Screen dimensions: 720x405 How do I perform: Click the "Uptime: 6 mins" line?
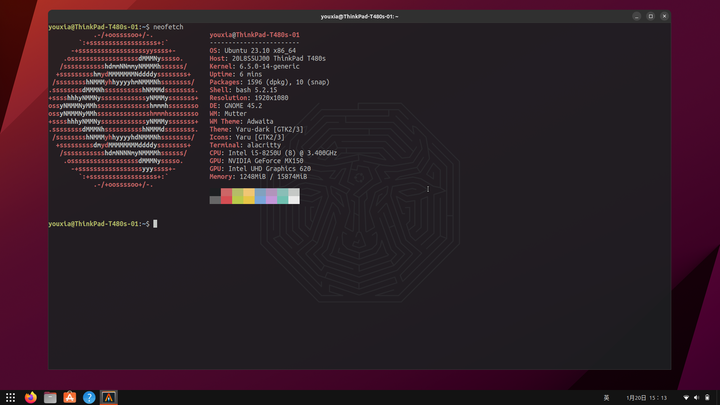236,74
